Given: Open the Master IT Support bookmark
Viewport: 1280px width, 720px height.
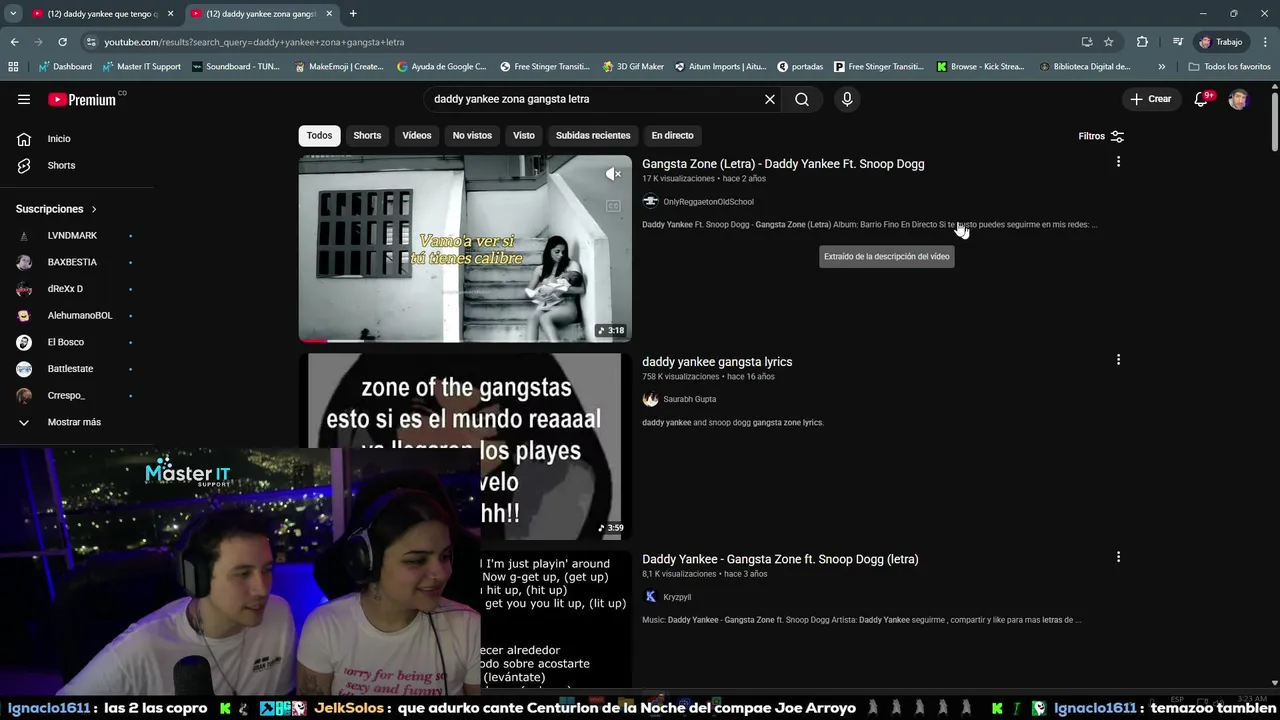Looking at the screenshot, I should [x=142, y=67].
